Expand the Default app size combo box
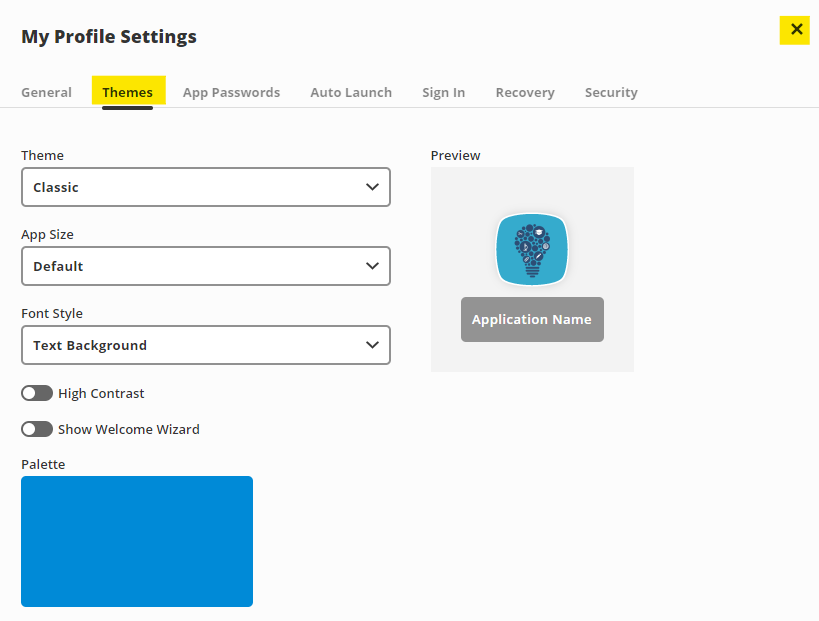Image resolution: width=819 pixels, height=621 pixels. click(x=205, y=266)
